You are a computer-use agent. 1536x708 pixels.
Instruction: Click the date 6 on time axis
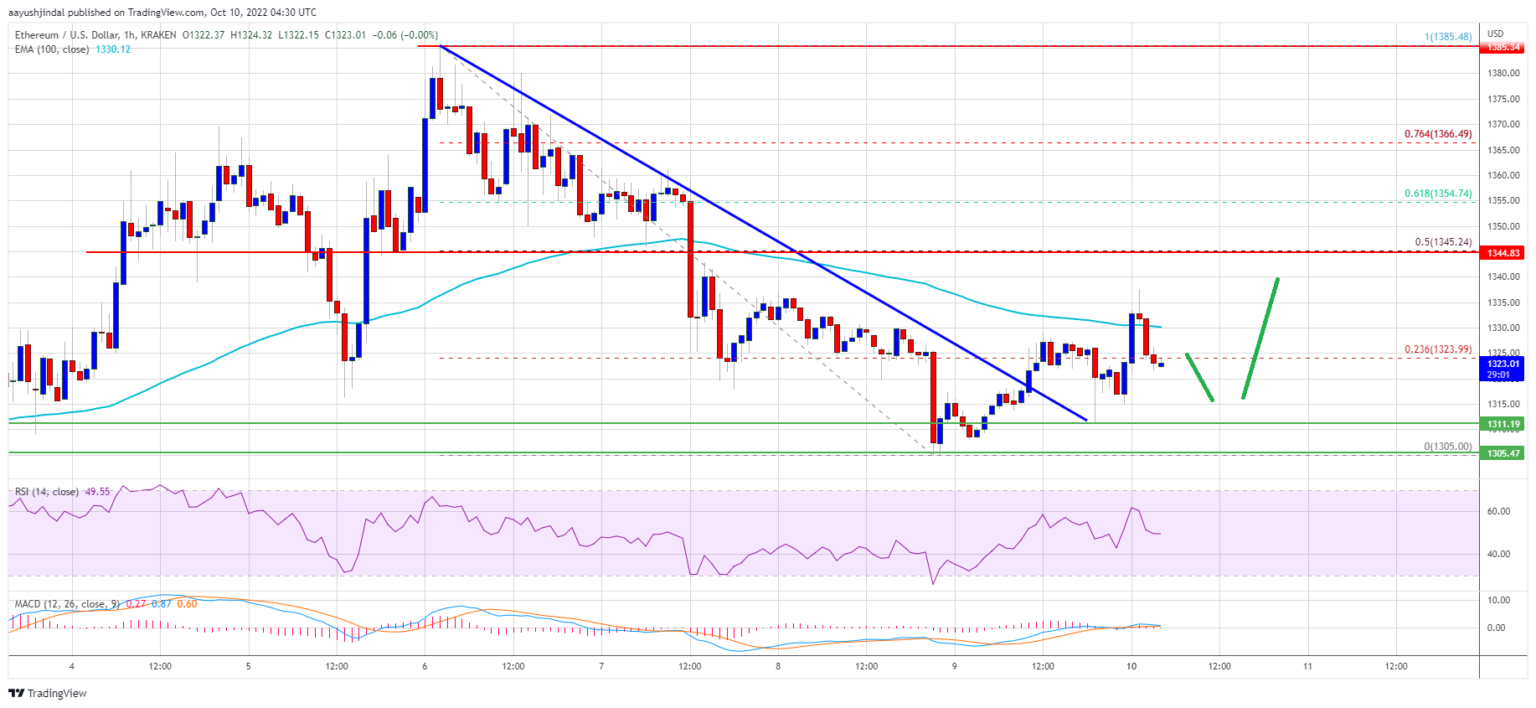425,665
